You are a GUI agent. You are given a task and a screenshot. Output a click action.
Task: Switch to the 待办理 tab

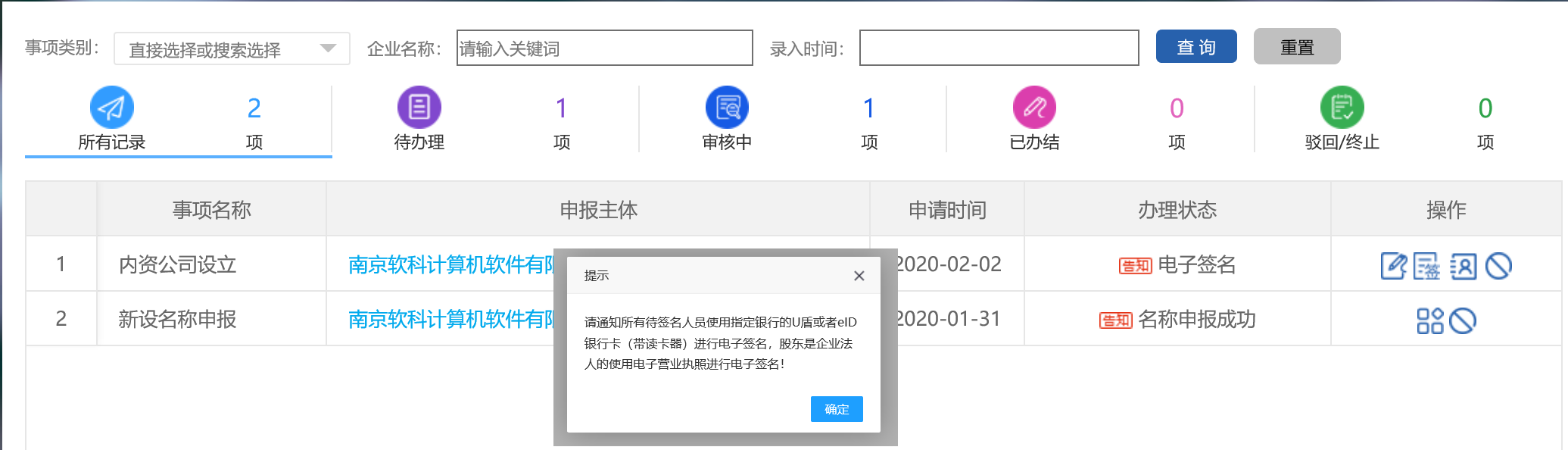point(419,142)
